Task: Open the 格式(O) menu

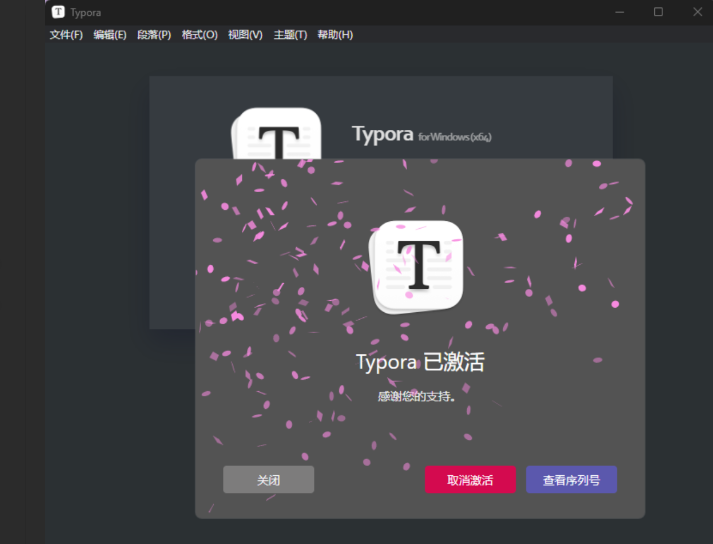Action: [200, 35]
